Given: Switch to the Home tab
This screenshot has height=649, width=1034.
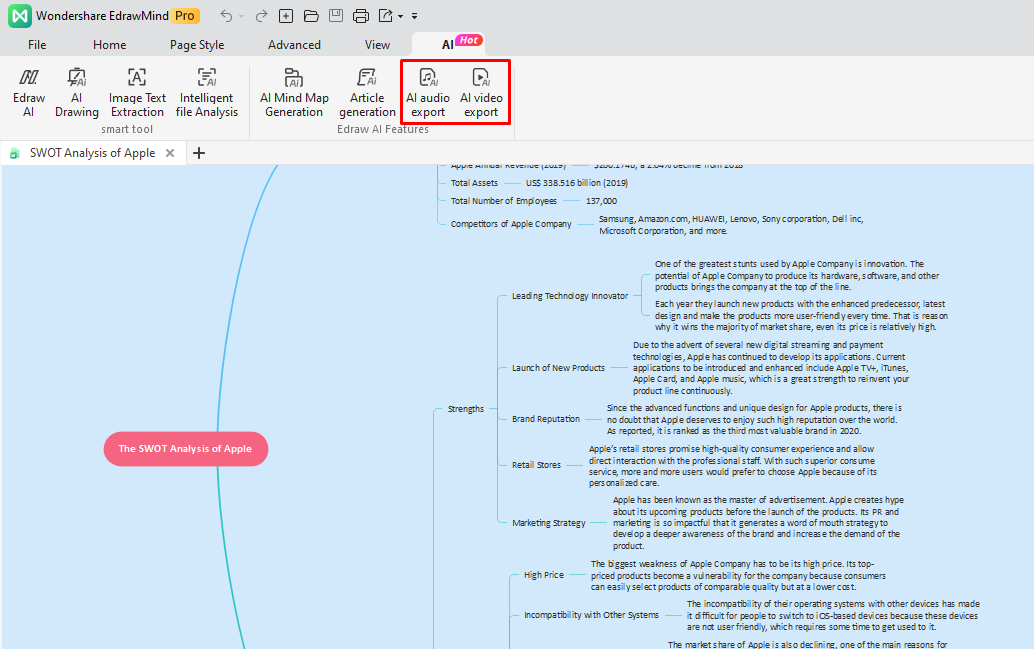Looking at the screenshot, I should [x=109, y=45].
